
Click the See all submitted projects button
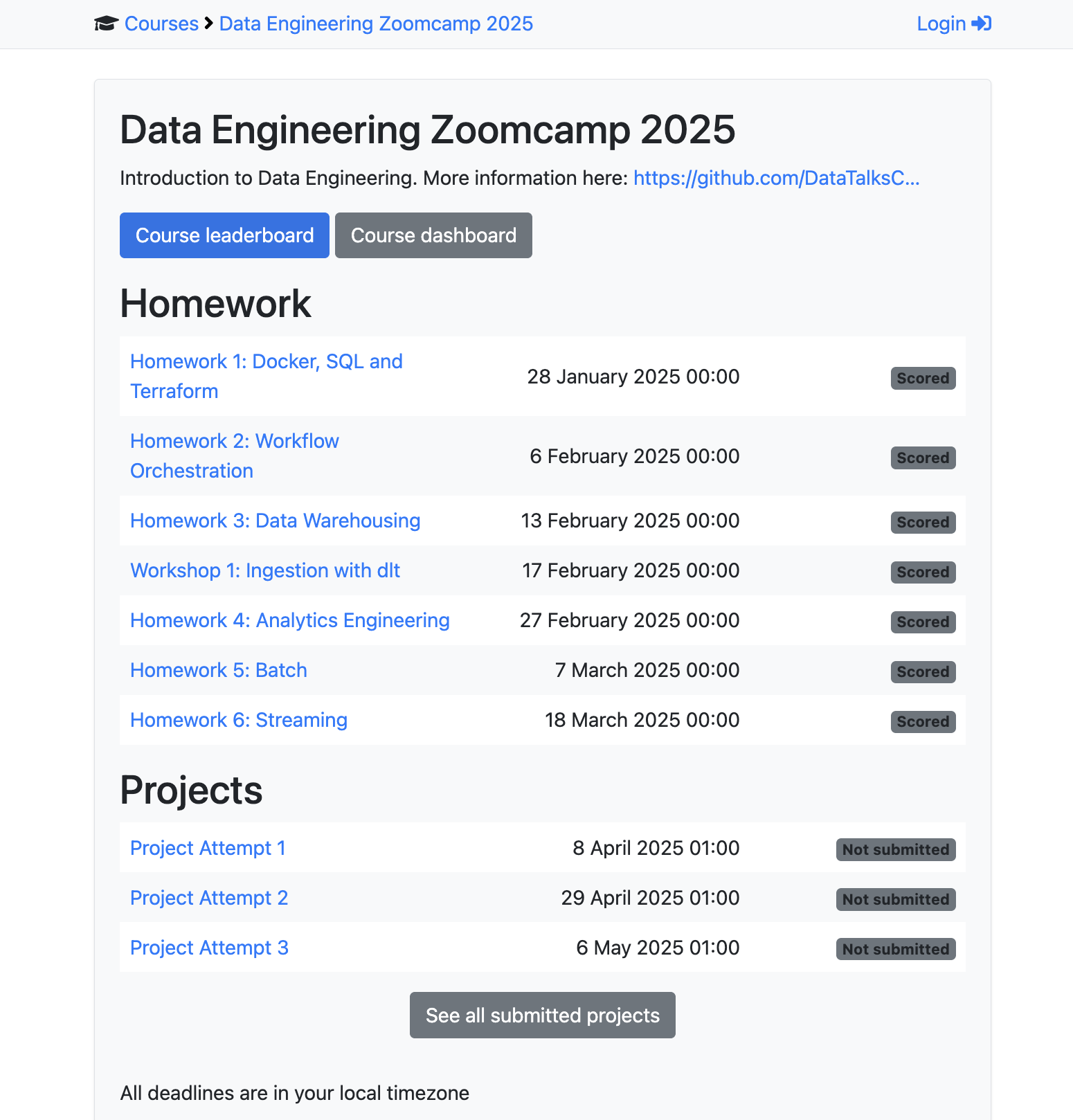coord(542,1015)
